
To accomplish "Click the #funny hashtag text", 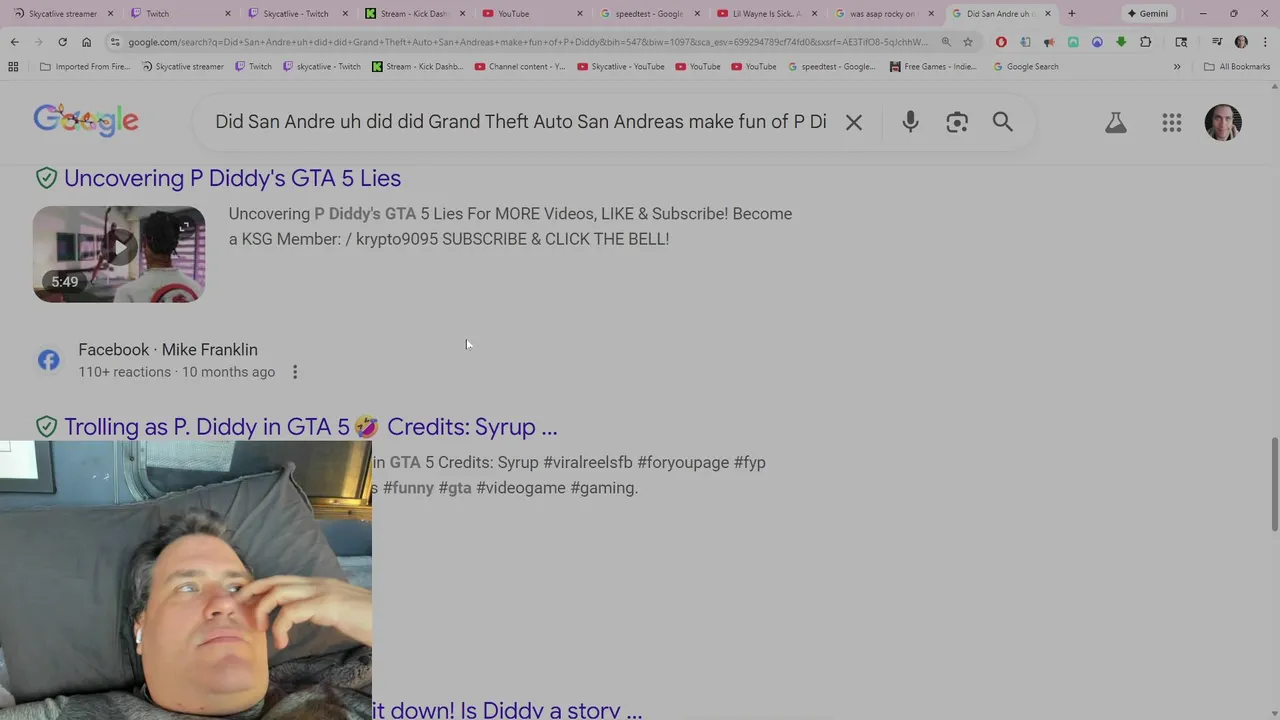I will (x=408, y=488).
